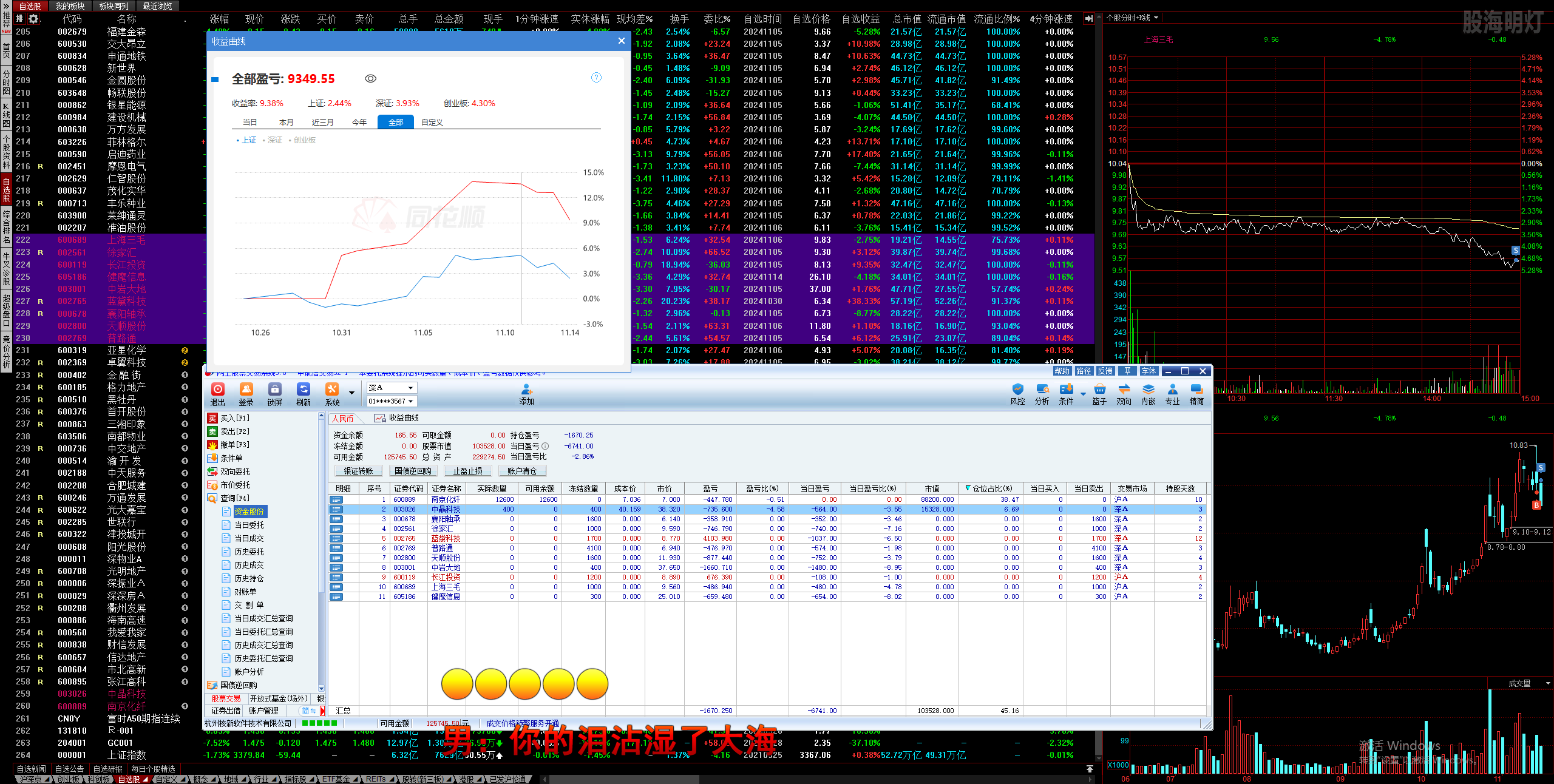Click the 止盈止损 button
The width and height of the screenshot is (1554, 784).
(467, 471)
